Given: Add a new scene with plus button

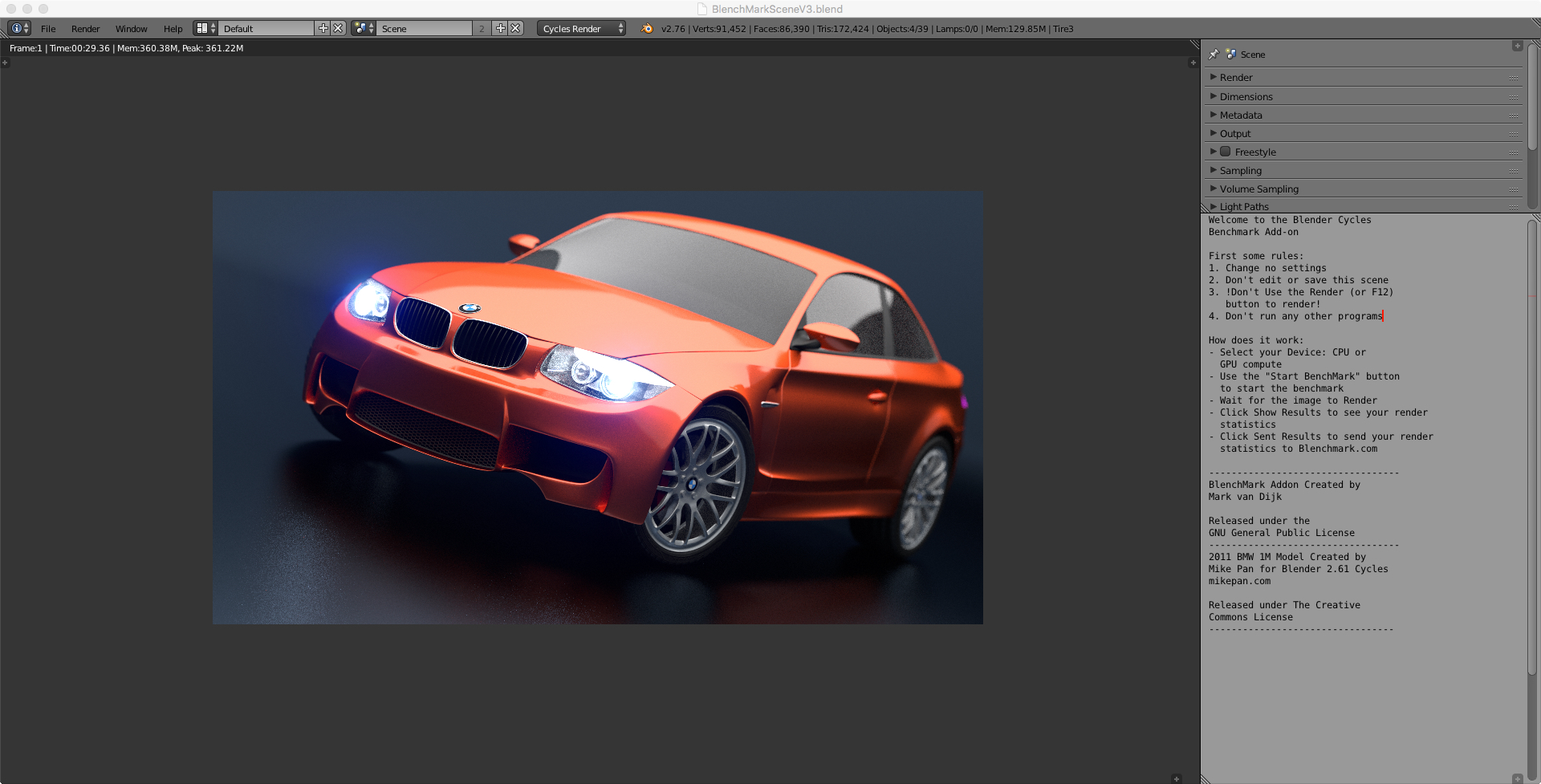Looking at the screenshot, I should pyautogui.click(x=501, y=28).
